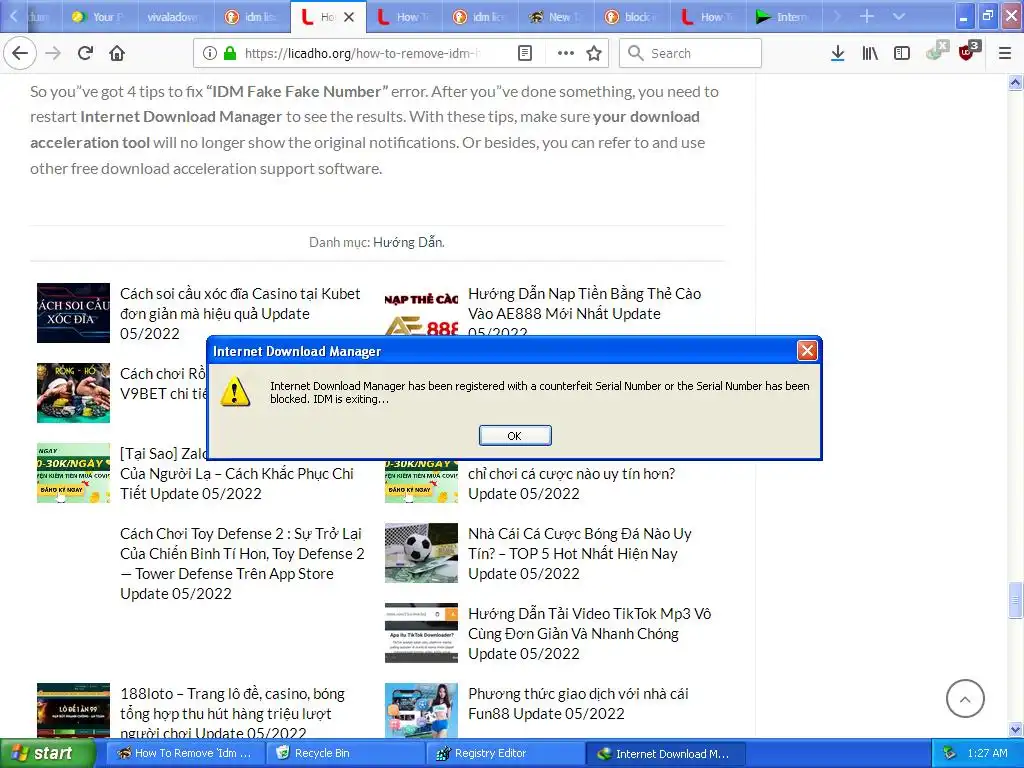Click the forward navigation arrow
The height and width of the screenshot is (768, 1024).
click(53, 53)
